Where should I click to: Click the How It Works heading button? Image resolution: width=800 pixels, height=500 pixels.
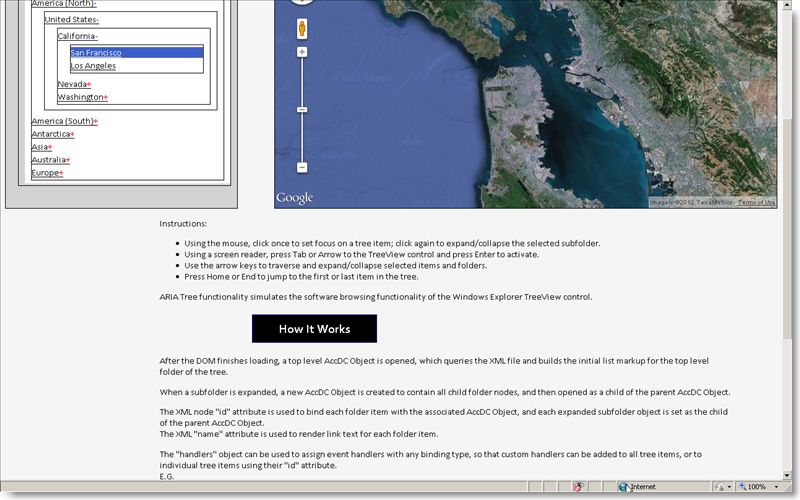(x=314, y=329)
